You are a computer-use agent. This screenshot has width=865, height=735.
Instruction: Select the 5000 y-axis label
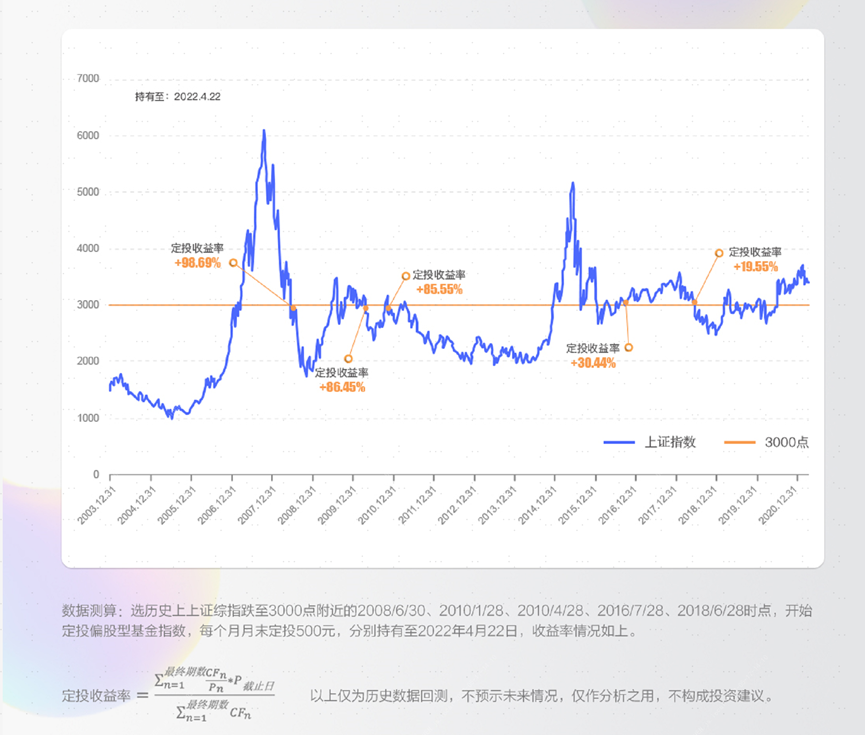(x=88, y=192)
